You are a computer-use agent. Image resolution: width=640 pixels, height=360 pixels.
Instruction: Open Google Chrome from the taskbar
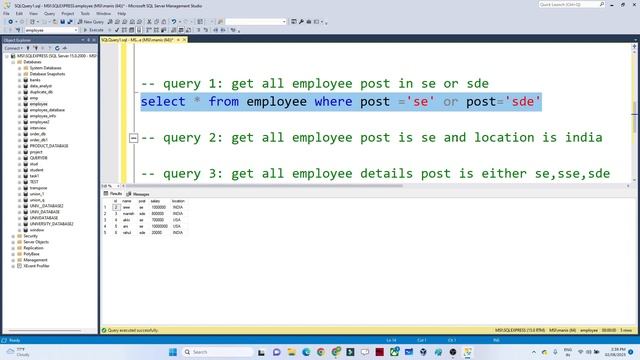[321, 352]
